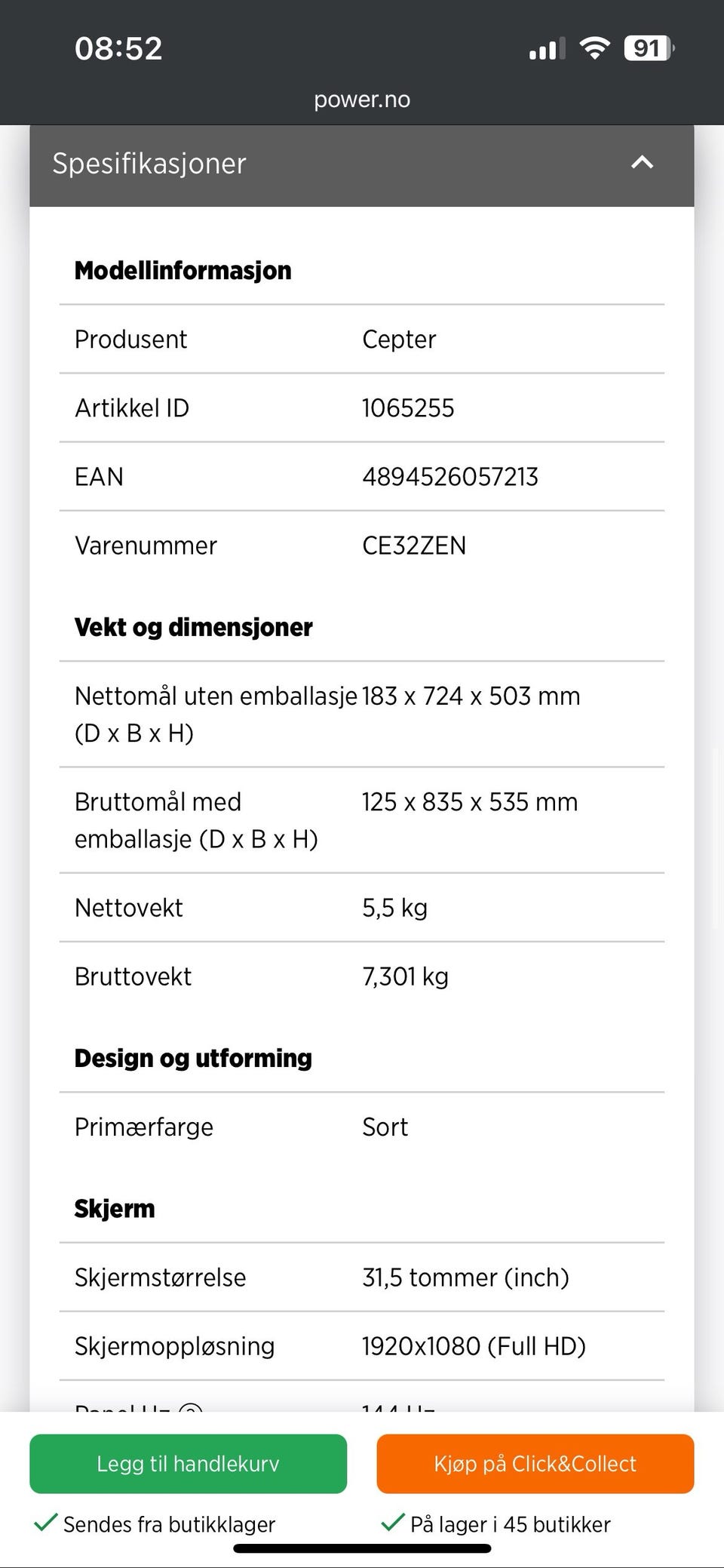
Task: Tap the Sendes fra butikklager text
Action: [x=169, y=1524]
